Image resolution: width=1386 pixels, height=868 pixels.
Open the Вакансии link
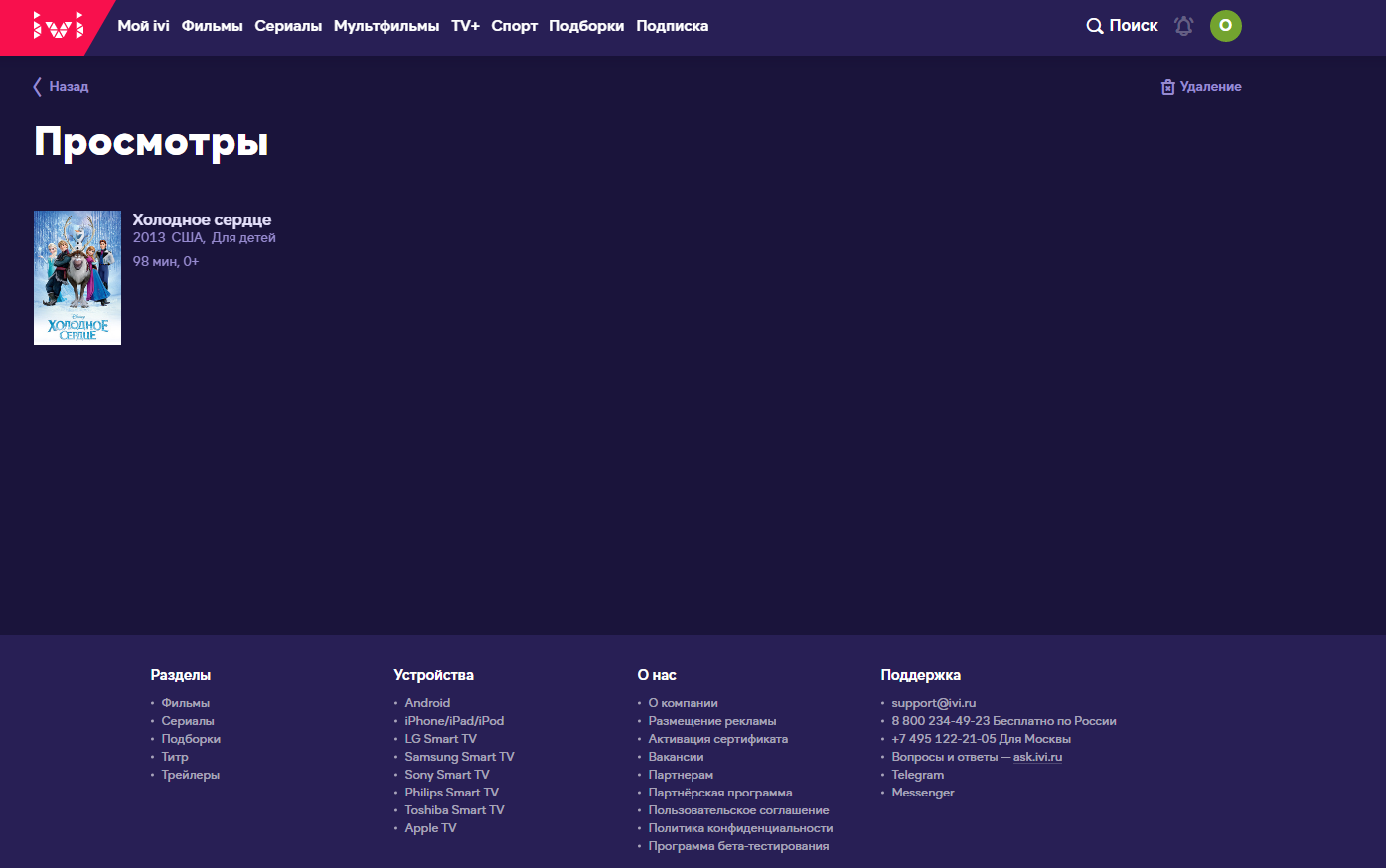click(x=677, y=757)
